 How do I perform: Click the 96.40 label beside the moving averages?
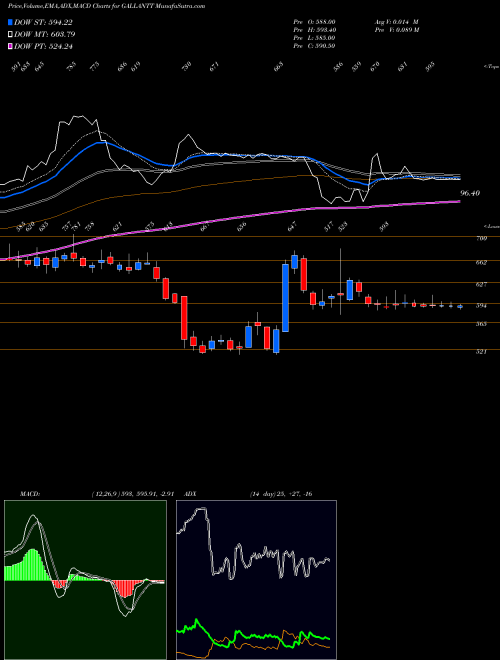[x=470, y=193]
